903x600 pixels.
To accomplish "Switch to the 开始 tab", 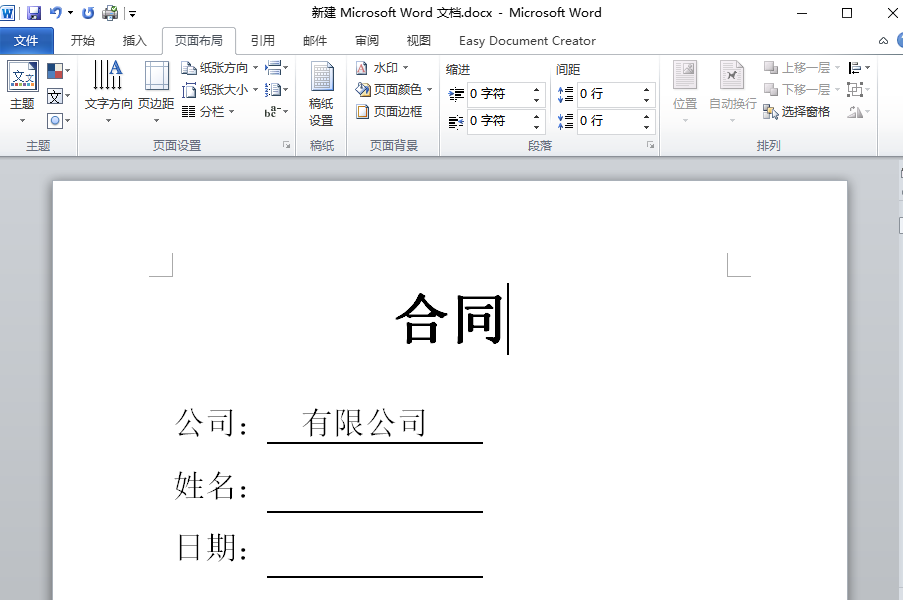I will click(82, 41).
